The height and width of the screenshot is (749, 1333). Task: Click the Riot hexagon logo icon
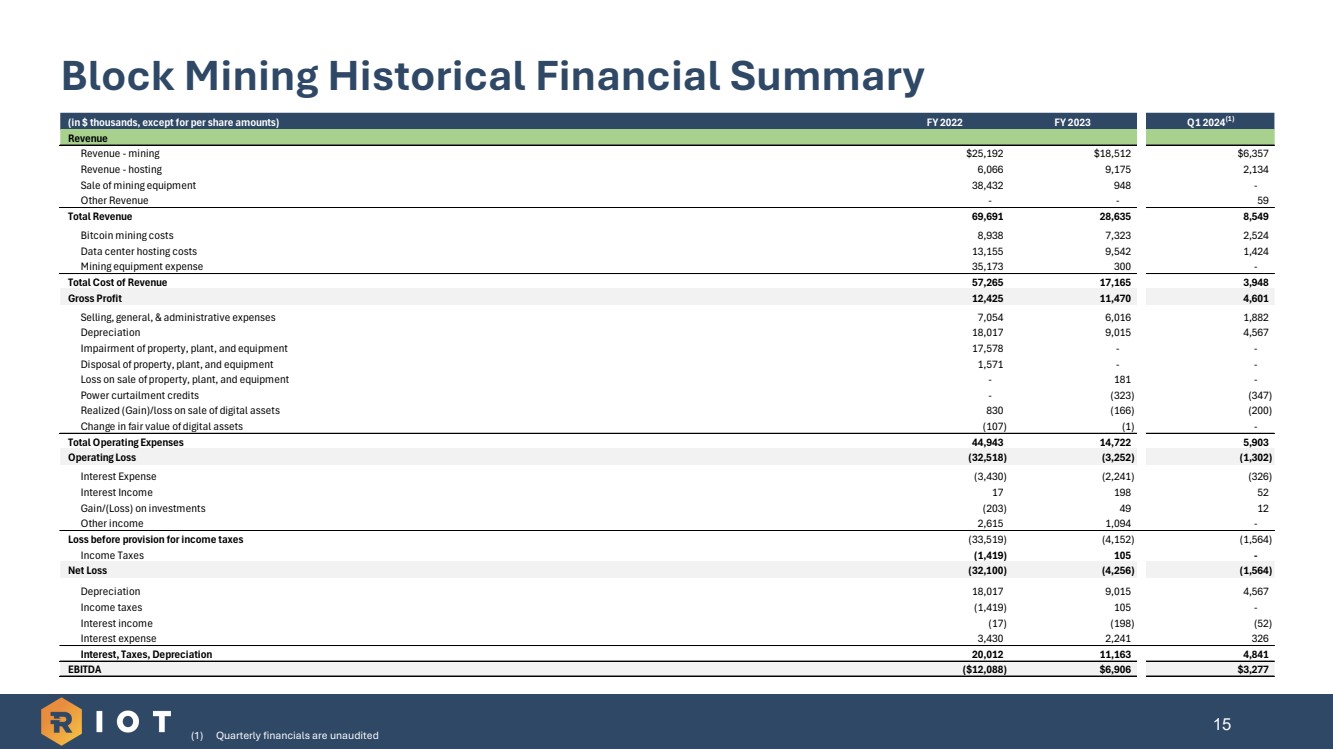[62, 722]
